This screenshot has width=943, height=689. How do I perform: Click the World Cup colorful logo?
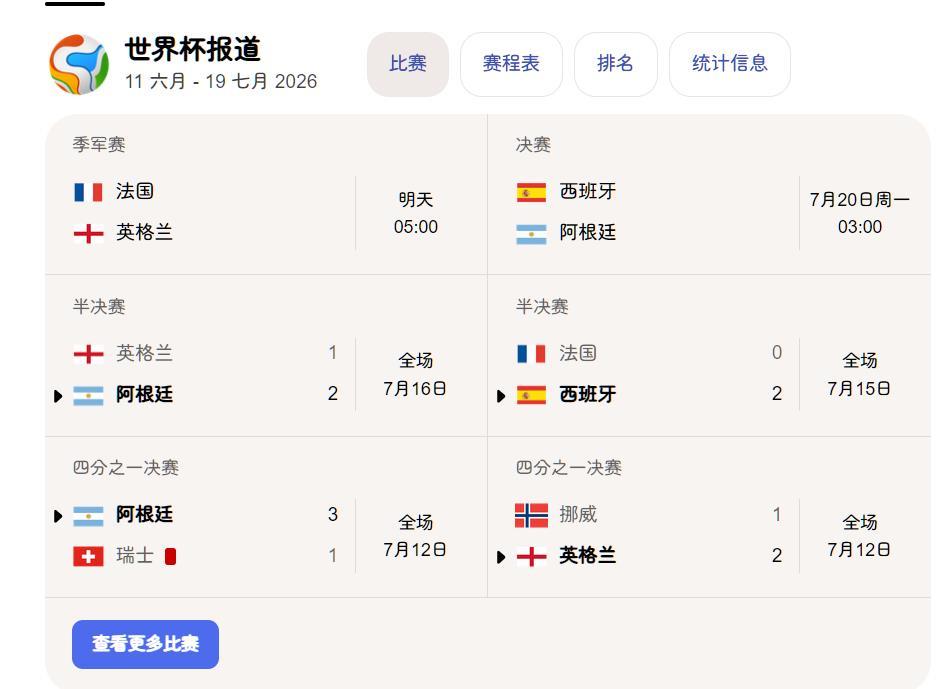click(x=79, y=64)
